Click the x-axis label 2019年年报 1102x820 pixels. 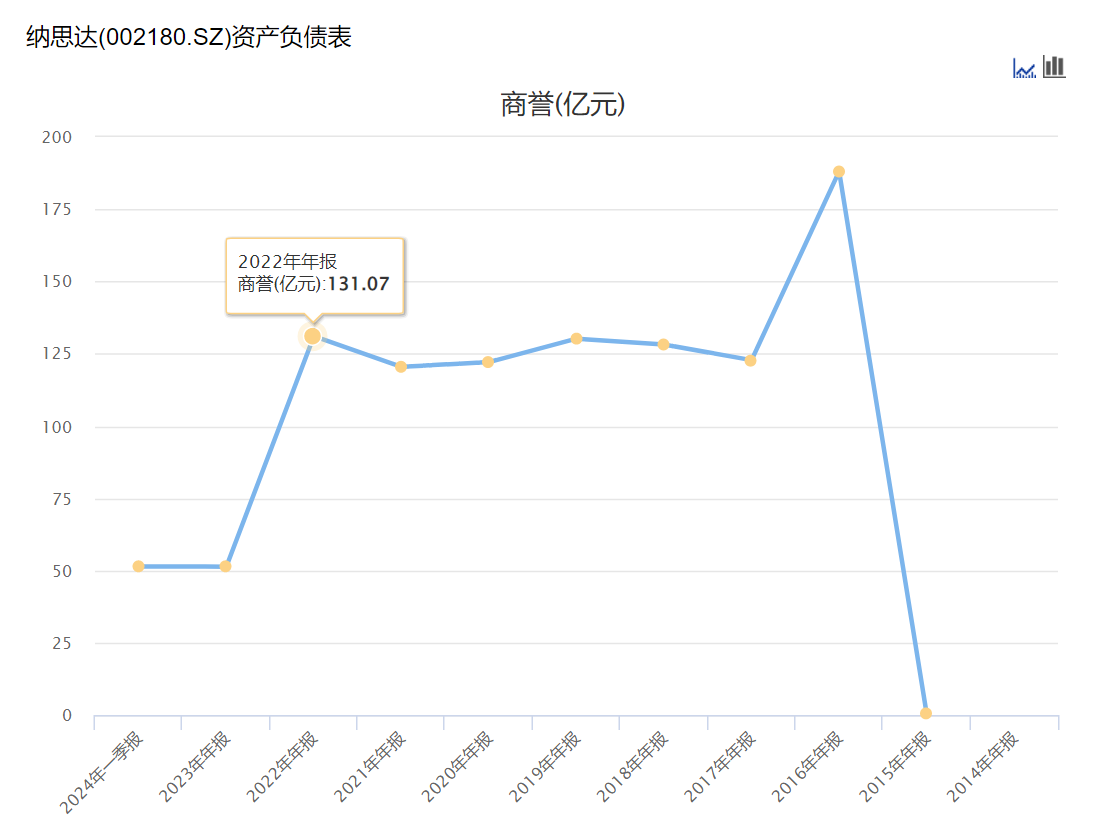click(545, 767)
